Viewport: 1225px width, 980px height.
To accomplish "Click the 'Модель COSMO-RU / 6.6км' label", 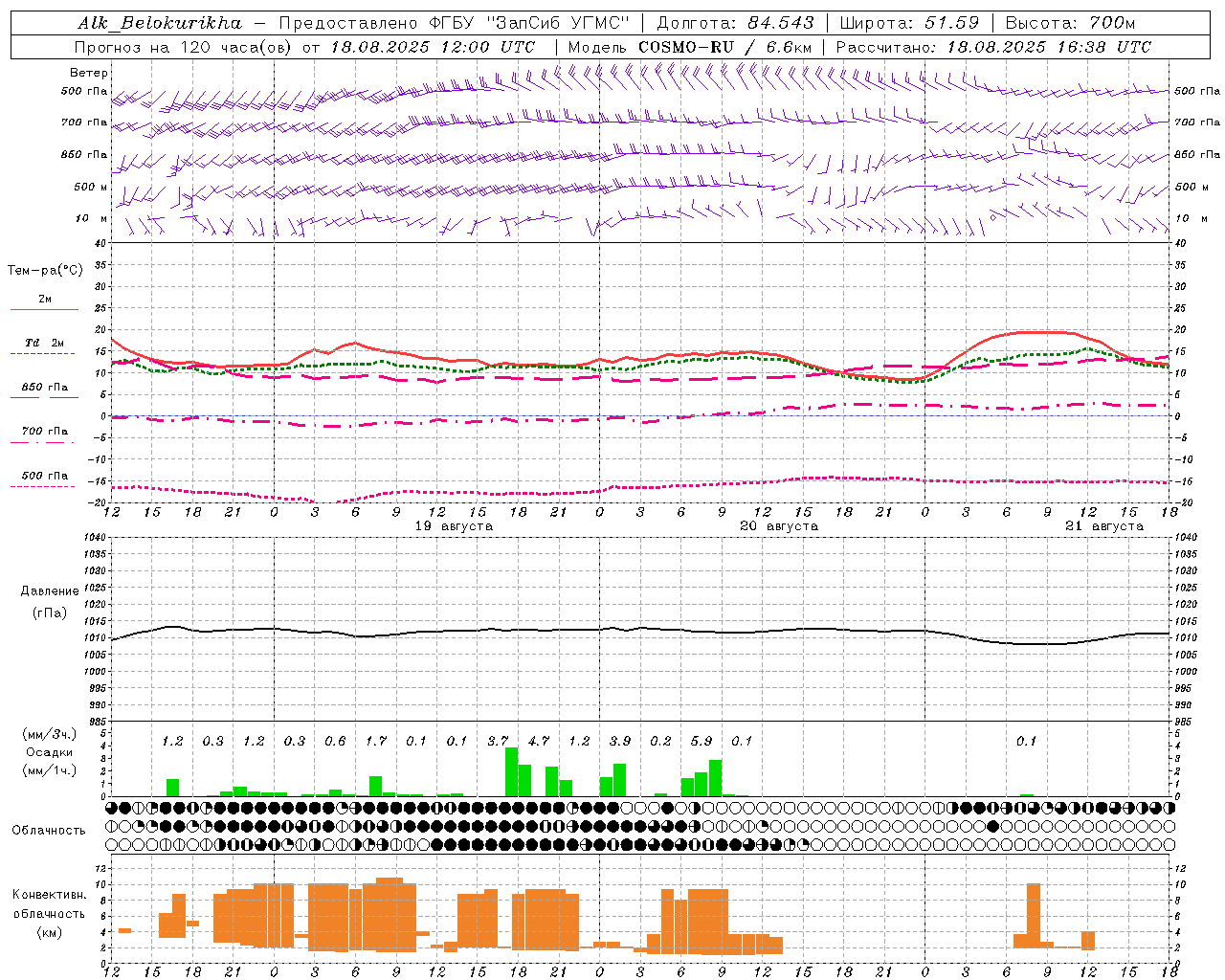I will [689, 47].
